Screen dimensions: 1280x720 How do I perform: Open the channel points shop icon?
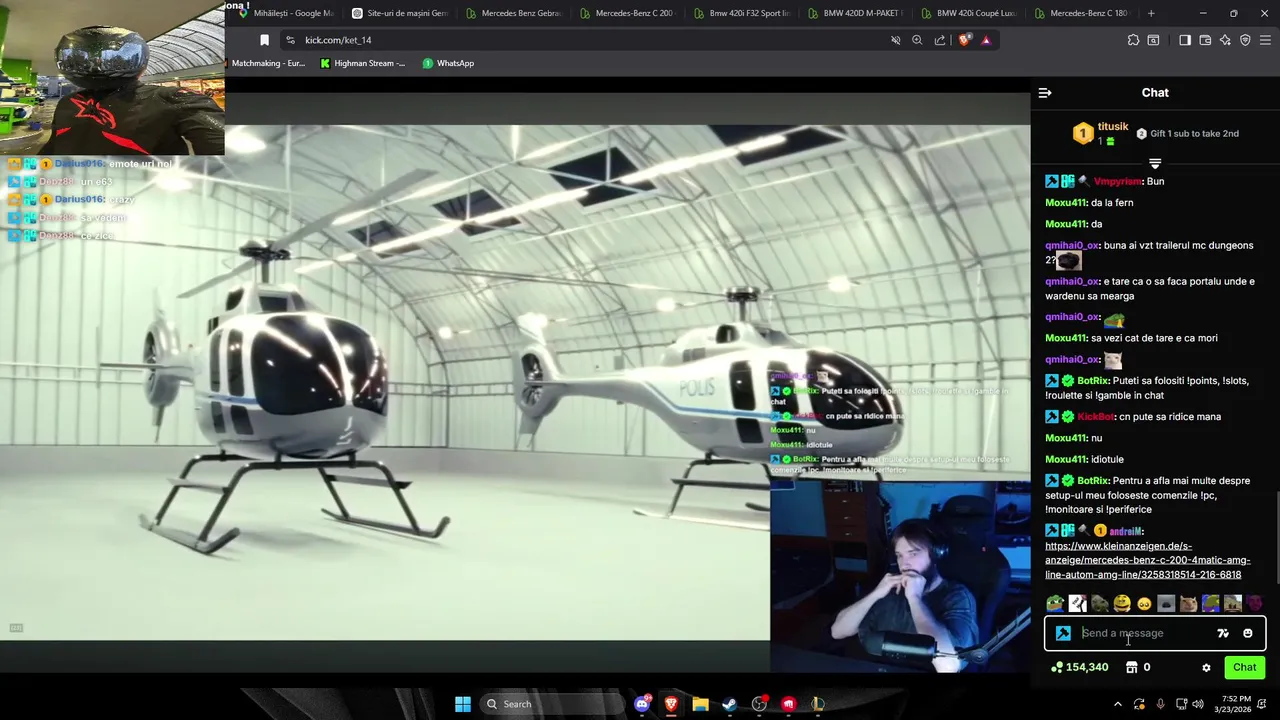(1131, 667)
